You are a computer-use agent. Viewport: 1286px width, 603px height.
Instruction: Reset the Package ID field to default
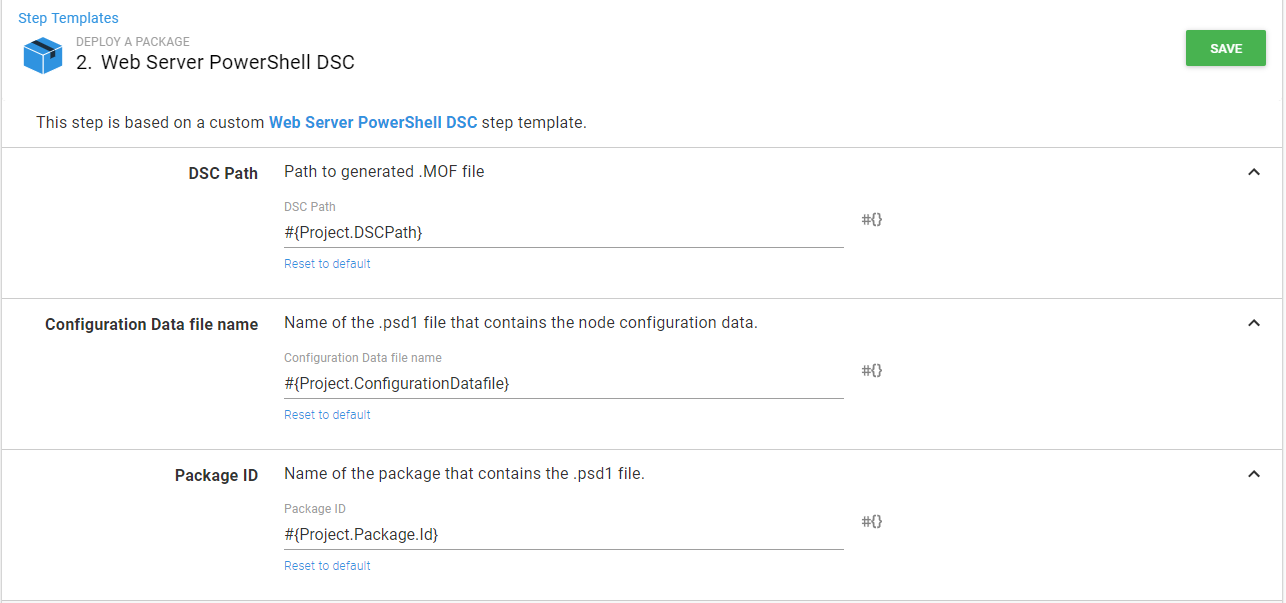[327, 566]
